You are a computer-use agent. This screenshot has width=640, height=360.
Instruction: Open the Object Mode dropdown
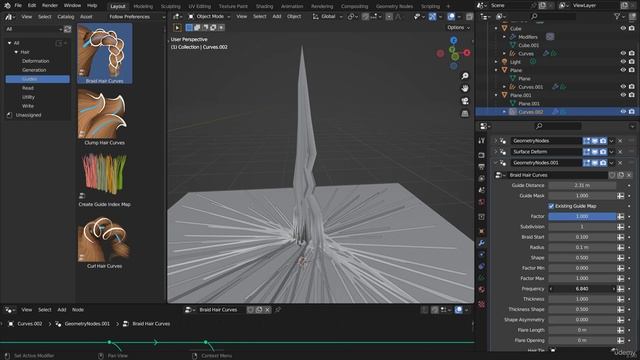[209, 17]
